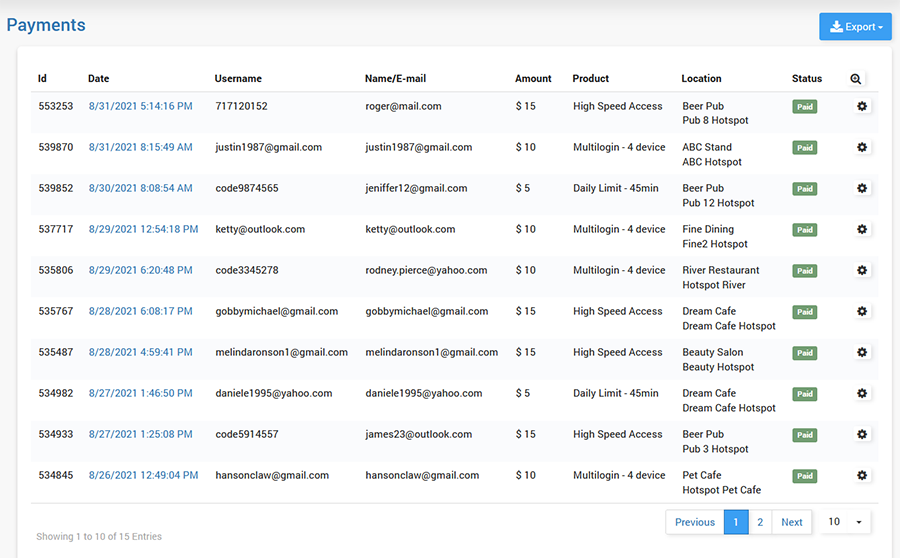Go to page 2 of payments

(x=760, y=522)
